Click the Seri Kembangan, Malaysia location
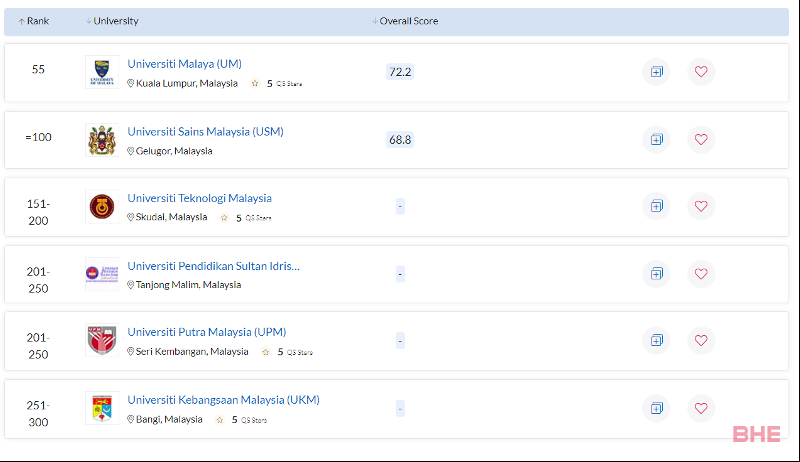 [x=187, y=351]
